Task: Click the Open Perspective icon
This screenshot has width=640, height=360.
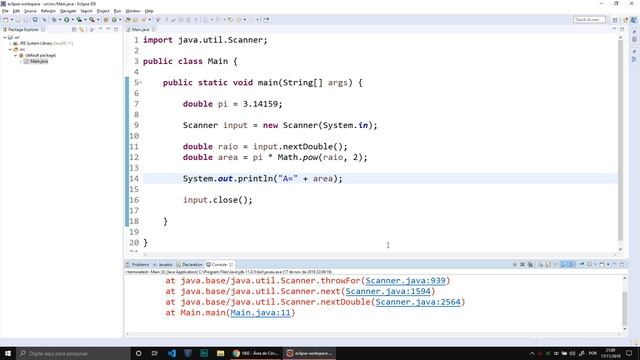Action: (615, 20)
